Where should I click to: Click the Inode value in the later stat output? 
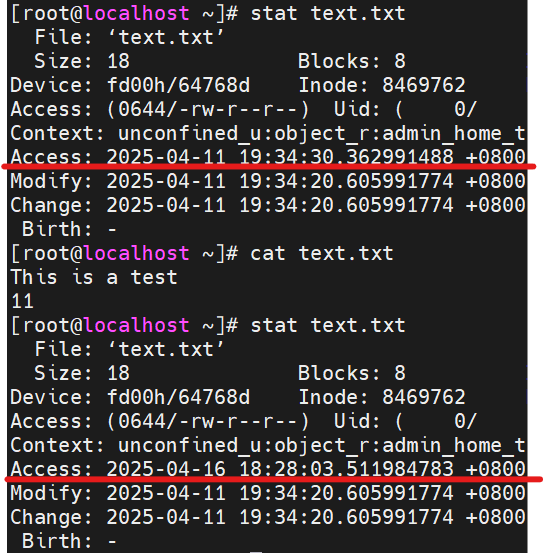(424, 397)
